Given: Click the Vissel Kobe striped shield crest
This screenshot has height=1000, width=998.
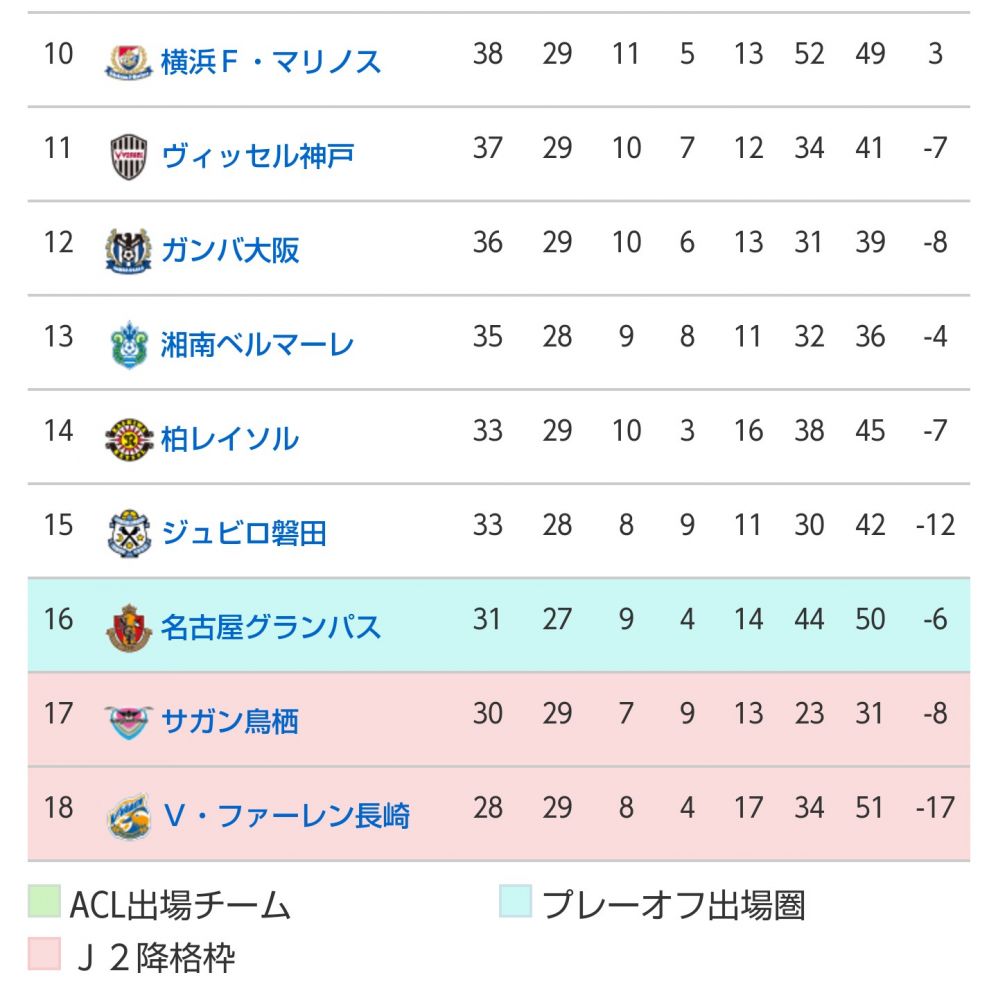Looking at the screenshot, I should 129,156.
